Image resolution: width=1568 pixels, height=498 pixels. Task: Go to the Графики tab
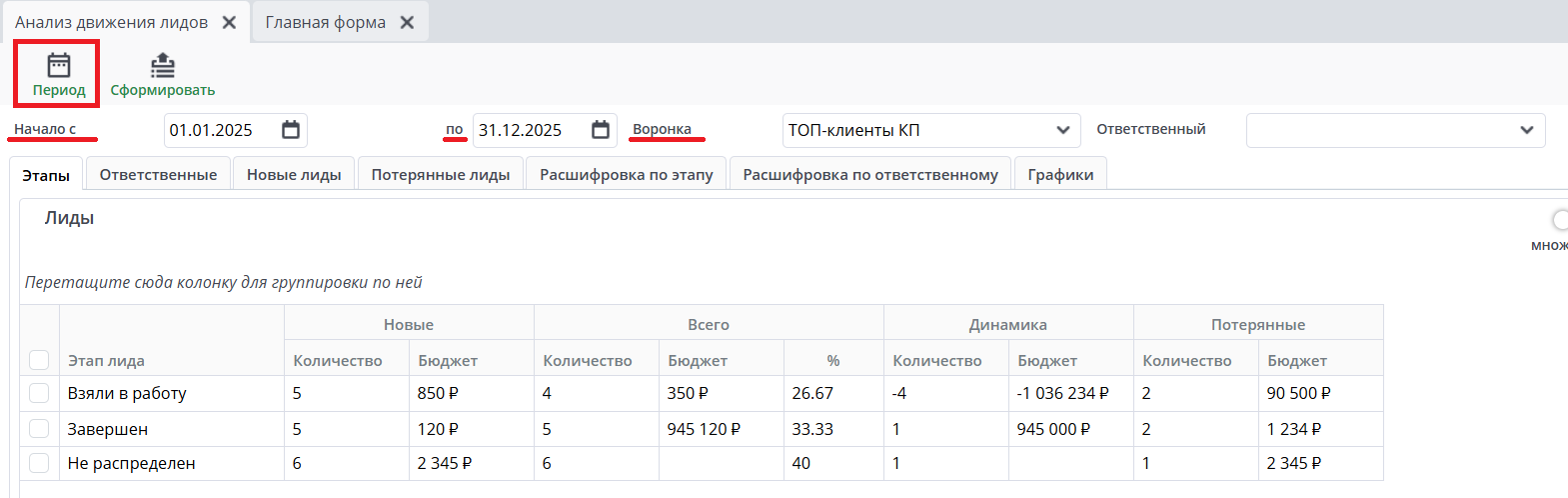coord(1060,174)
